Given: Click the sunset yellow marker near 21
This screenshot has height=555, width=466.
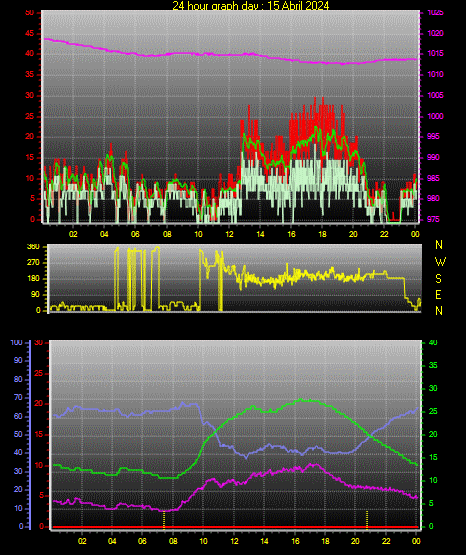Looking at the screenshot, I should coord(367,520).
